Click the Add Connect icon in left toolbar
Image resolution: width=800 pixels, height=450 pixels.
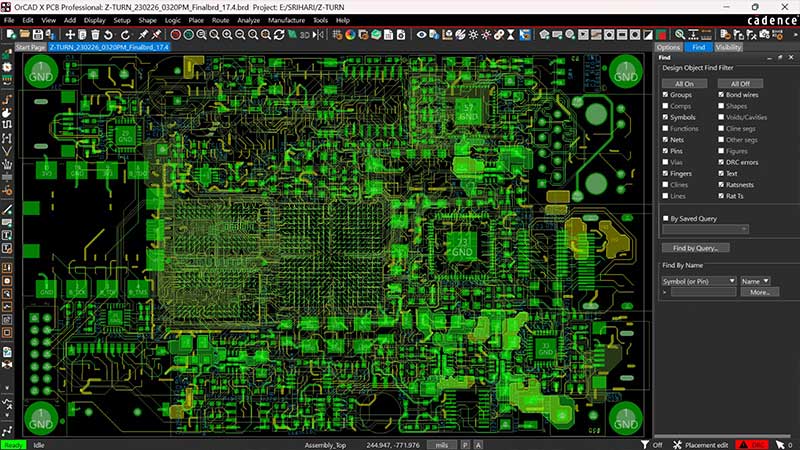pos(7,100)
